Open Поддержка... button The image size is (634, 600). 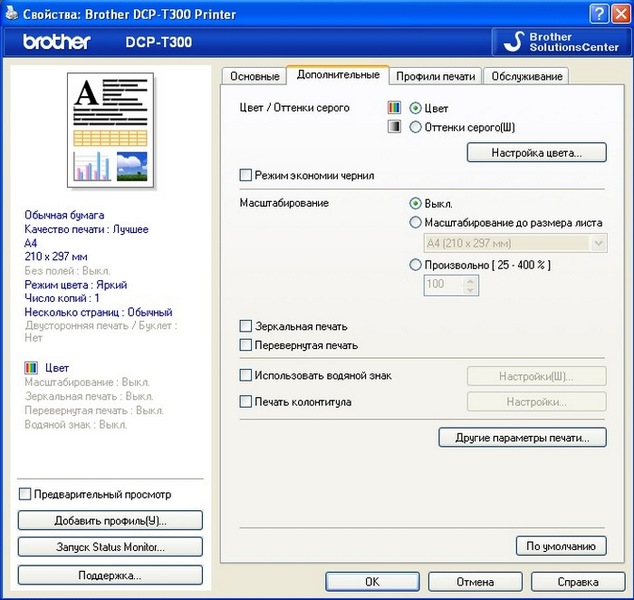110,575
